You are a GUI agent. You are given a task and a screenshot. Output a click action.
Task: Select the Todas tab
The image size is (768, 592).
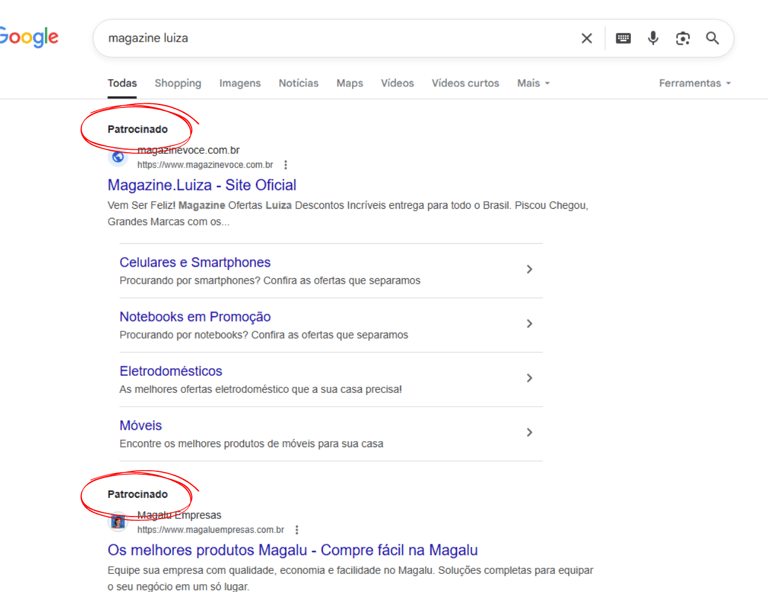pos(122,83)
